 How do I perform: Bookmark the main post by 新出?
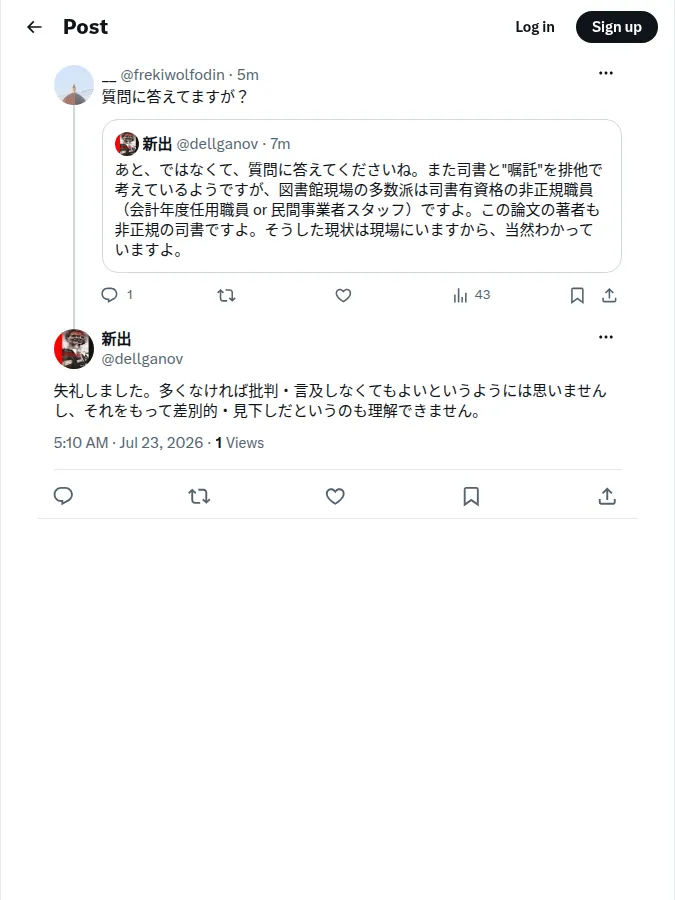coord(471,496)
